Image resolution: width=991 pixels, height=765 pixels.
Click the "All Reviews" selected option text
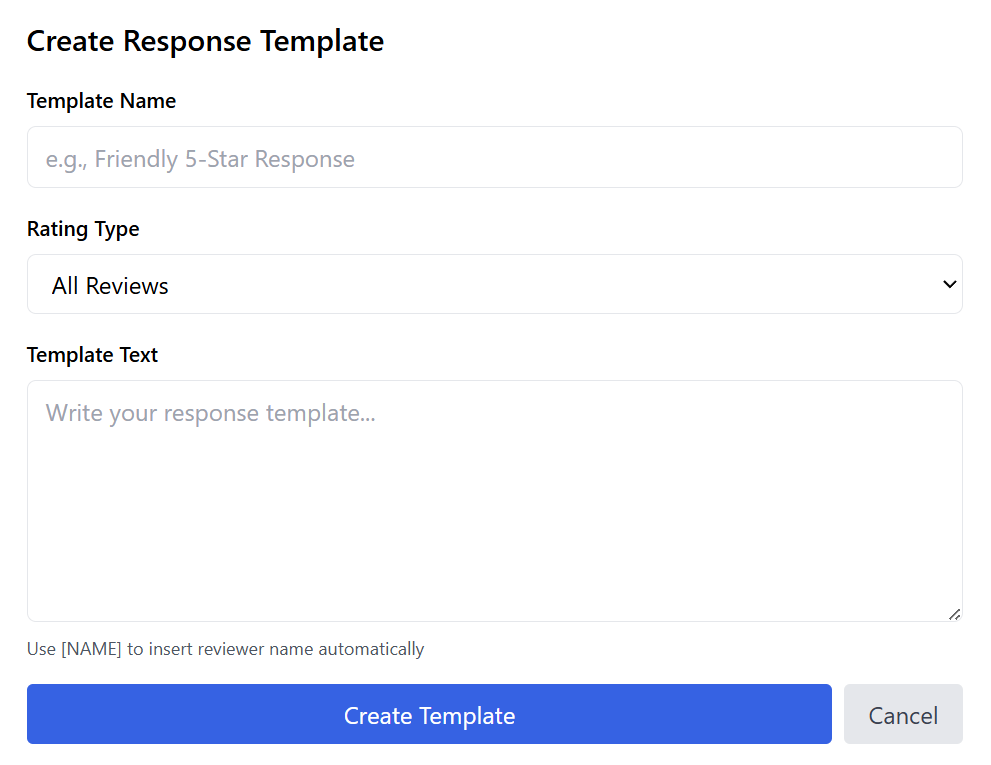(110, 286)
